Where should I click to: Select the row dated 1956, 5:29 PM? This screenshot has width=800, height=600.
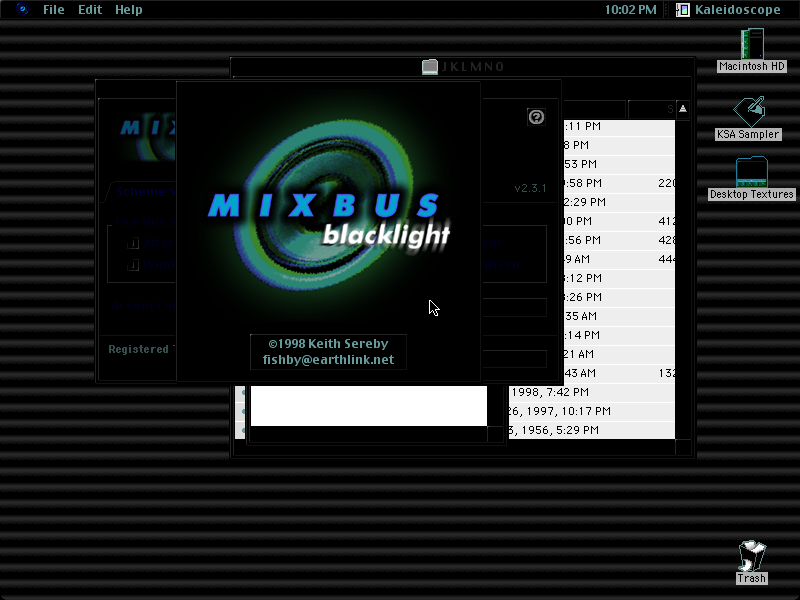coord(592,430)
